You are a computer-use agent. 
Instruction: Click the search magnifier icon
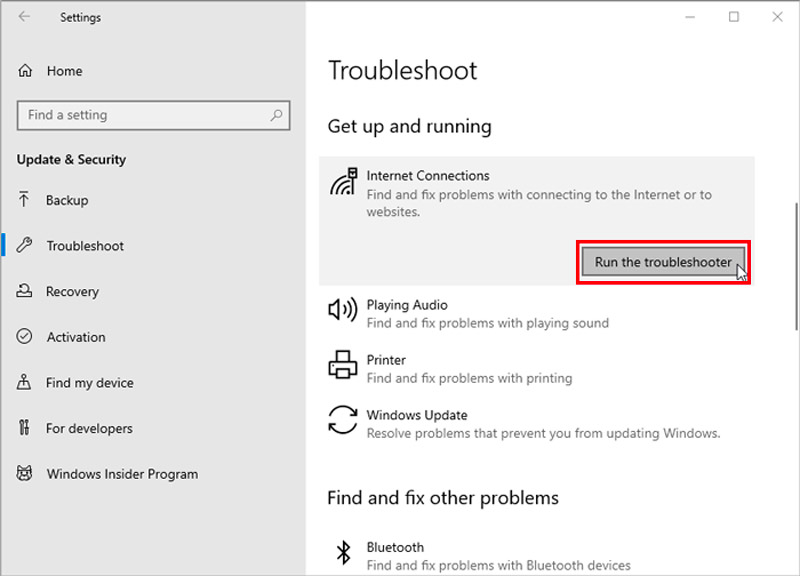[277, 115]
